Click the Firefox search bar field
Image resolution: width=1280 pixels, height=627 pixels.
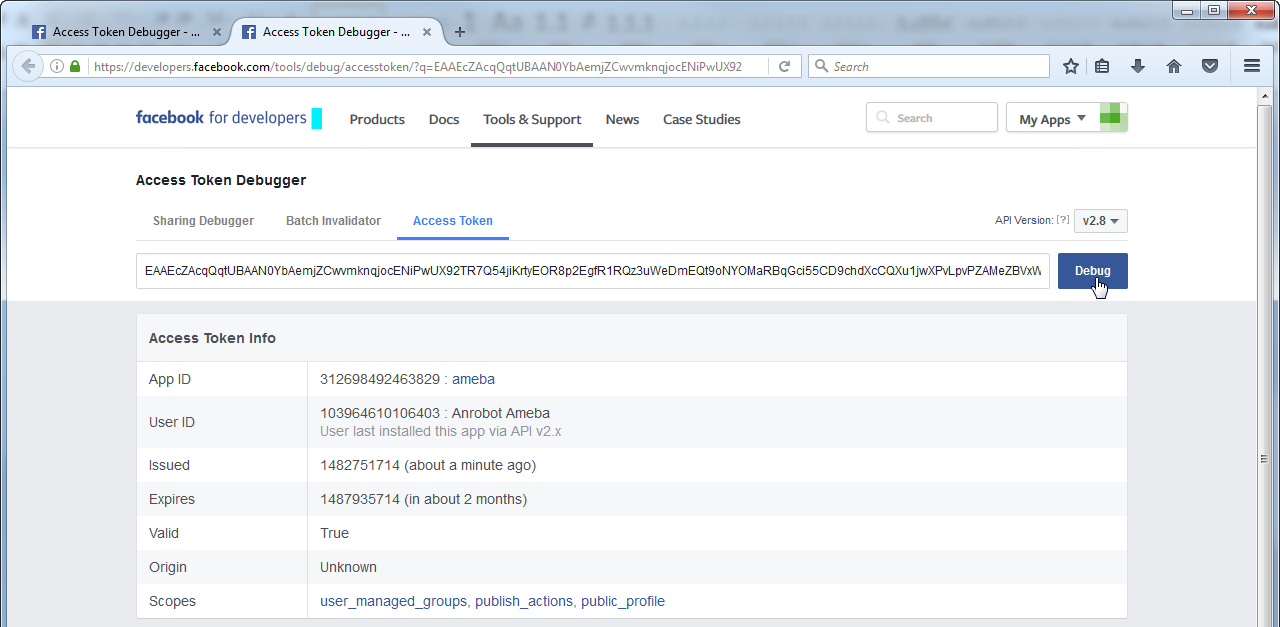[928, 66]
